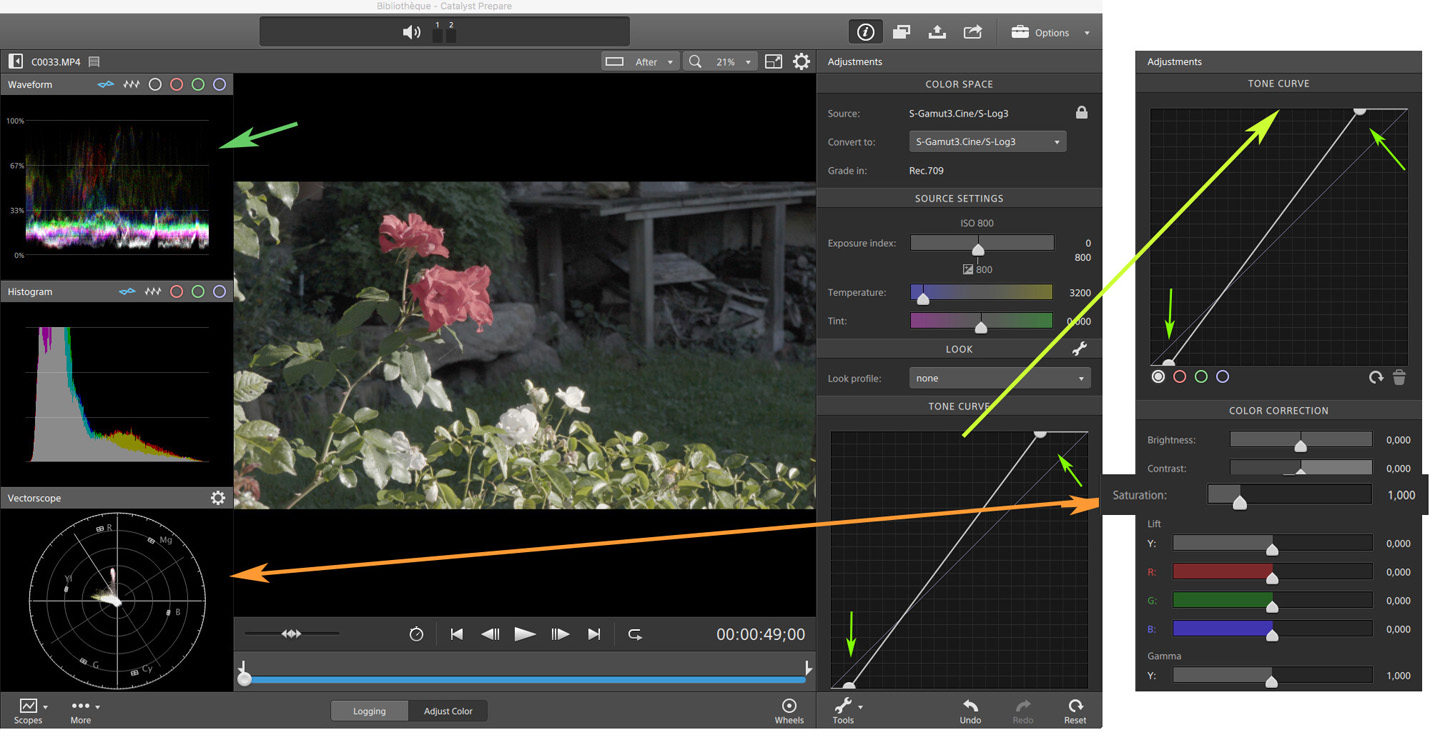Enable green channel in Waveform scope
Viewport: 1430px width, 750px height.
pos(198,85)
